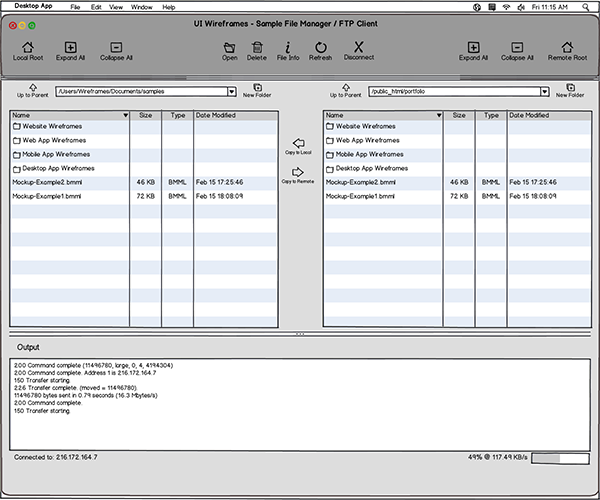
Task: Click the volume icon in menu bar
Action: (x=521, y=7)
